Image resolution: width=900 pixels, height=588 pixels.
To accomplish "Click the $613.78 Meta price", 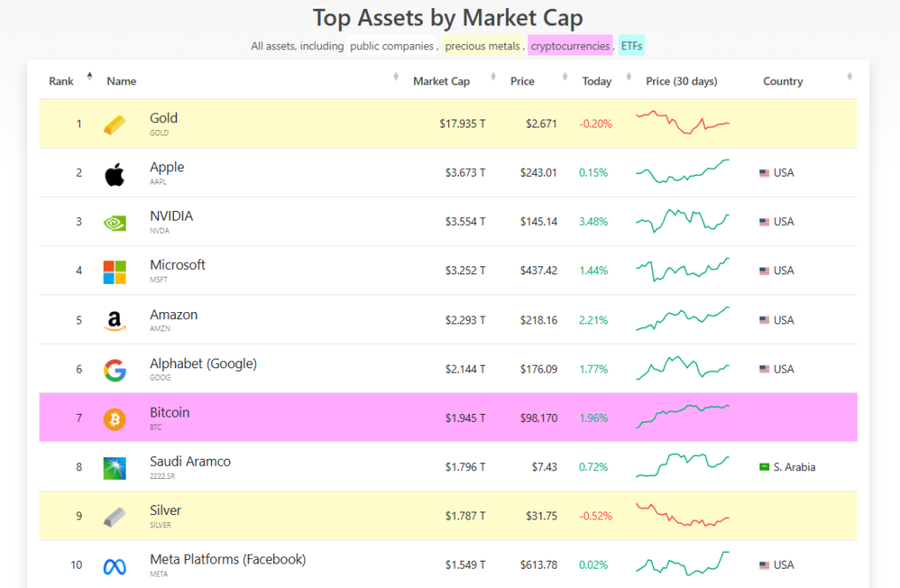I will (x=538, y=565).
